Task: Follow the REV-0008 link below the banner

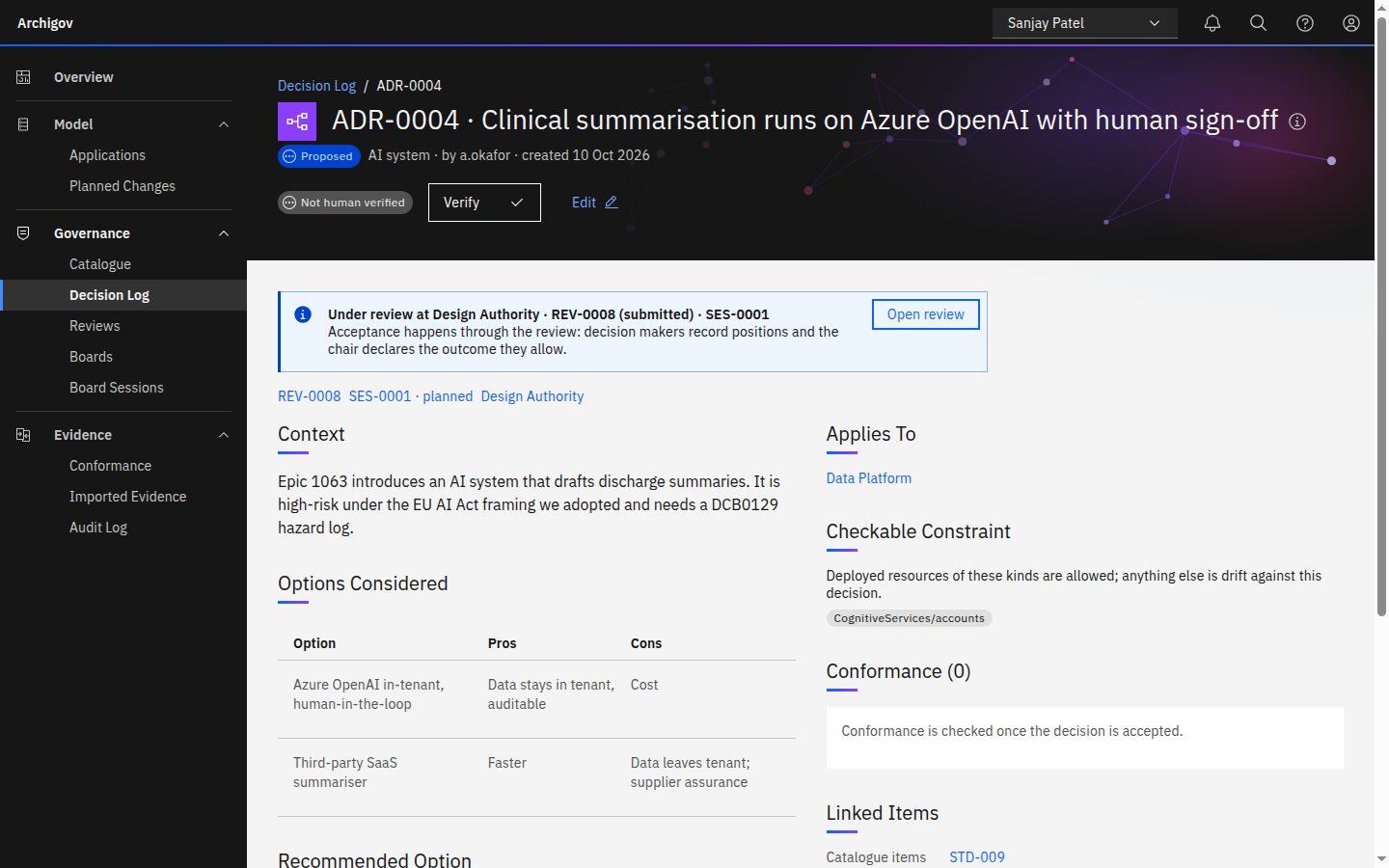Action: coord(309,396)
